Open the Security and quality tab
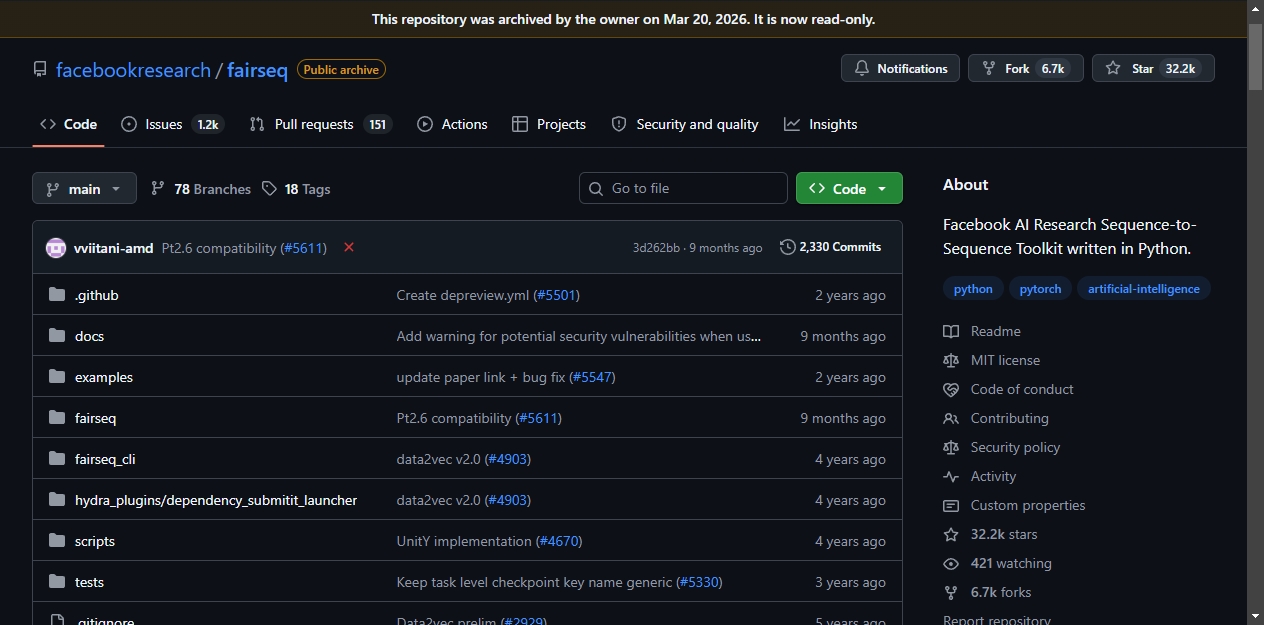 tap(685, 124)
